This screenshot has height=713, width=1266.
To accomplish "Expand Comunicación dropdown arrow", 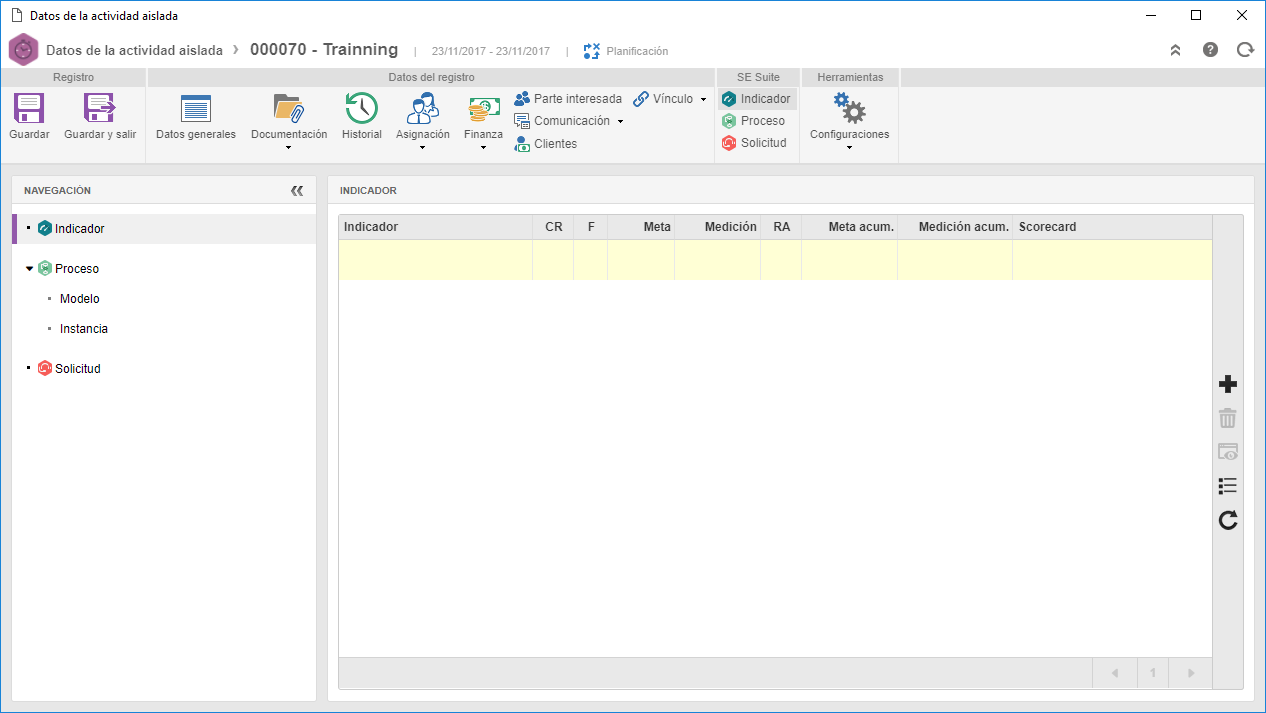I will [x=620, y=122].
